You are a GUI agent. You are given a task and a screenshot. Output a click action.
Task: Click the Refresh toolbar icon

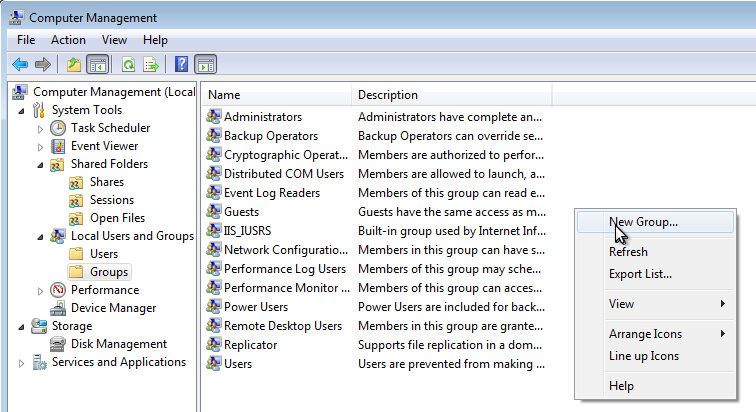pyautogui.click(x=128, y=65)
